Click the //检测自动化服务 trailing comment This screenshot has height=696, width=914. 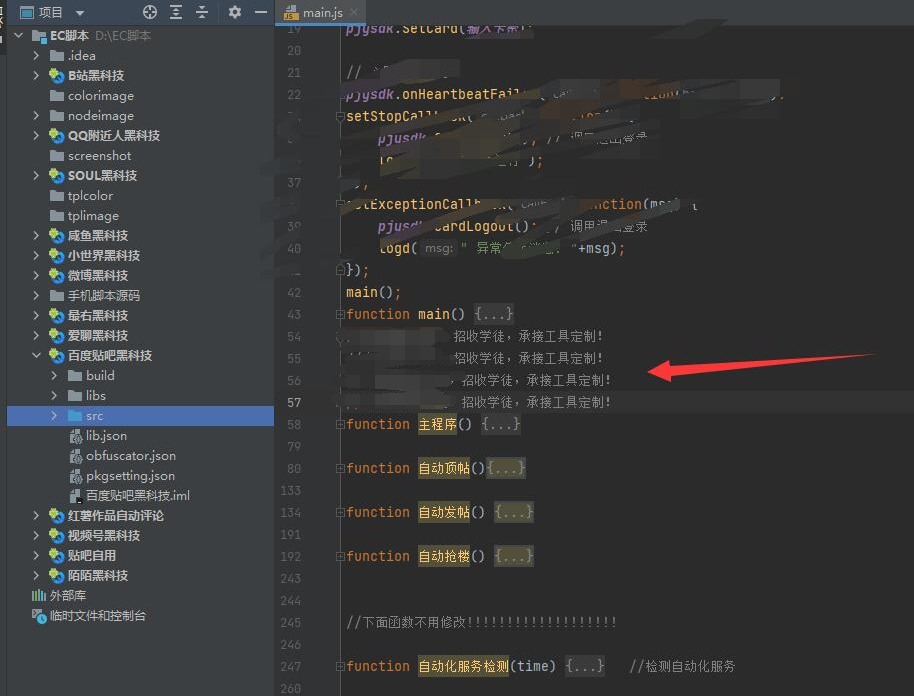[682, 666]
